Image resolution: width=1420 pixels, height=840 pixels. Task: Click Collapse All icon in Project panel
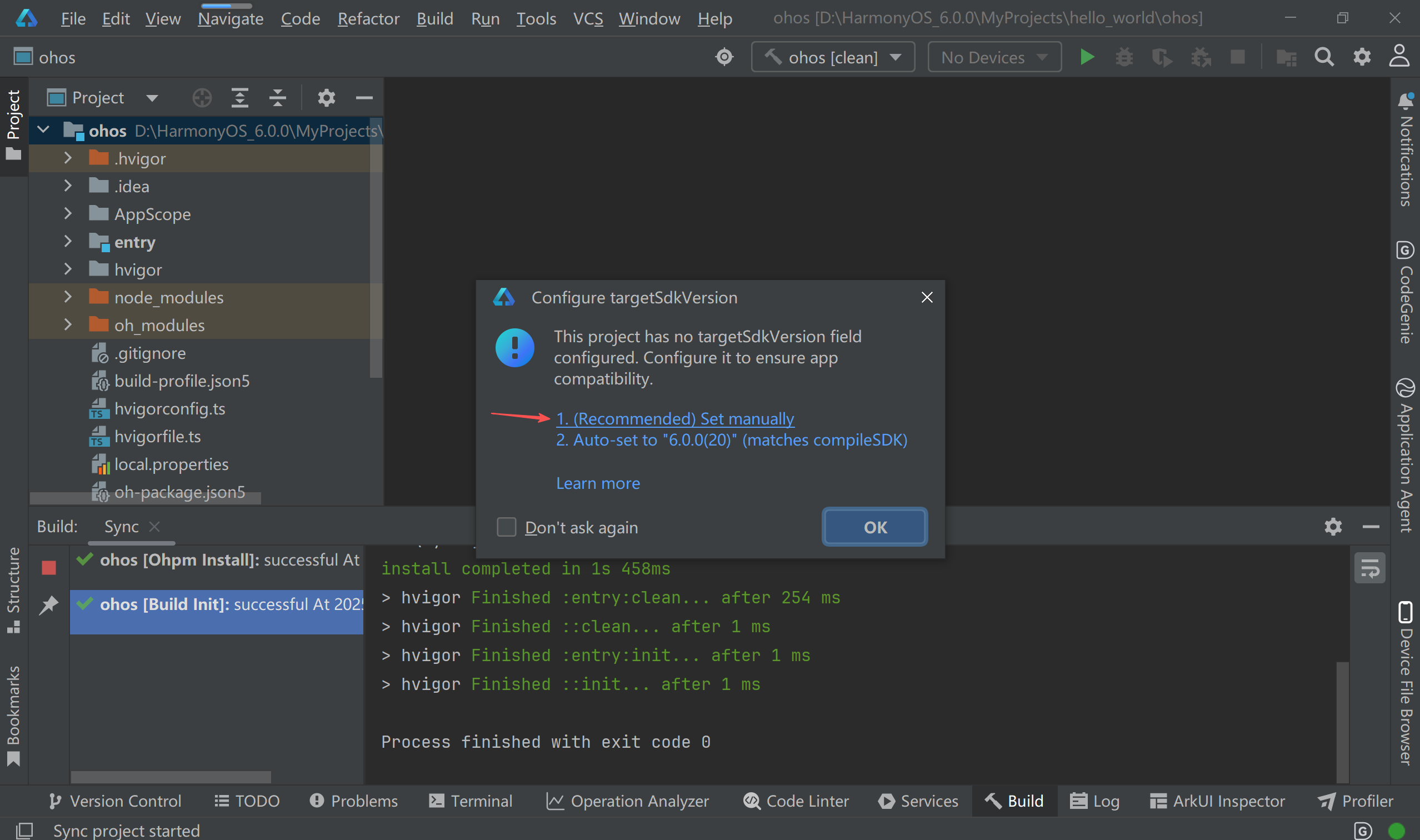277,98
